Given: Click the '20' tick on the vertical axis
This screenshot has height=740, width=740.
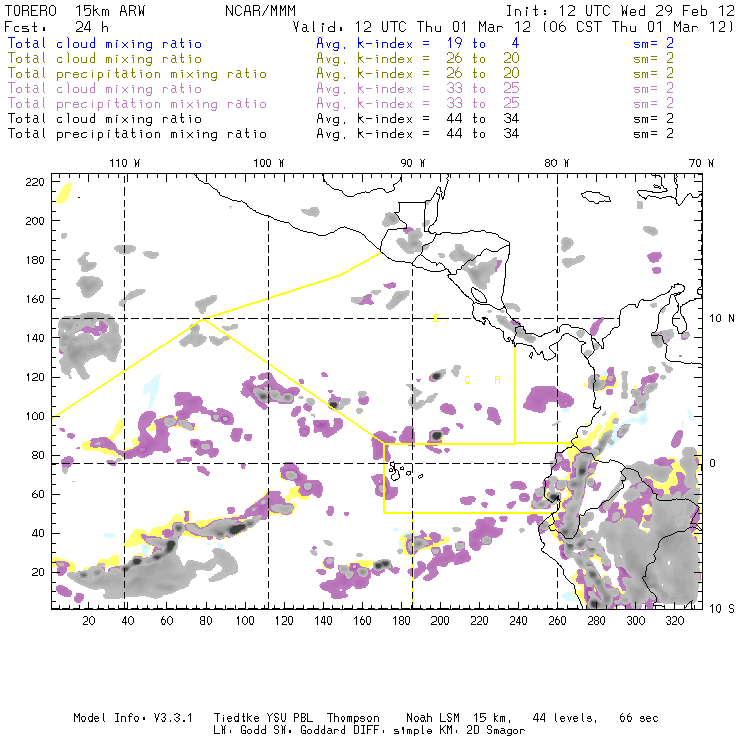Looking at the screenshot, I should pos(38,572).
